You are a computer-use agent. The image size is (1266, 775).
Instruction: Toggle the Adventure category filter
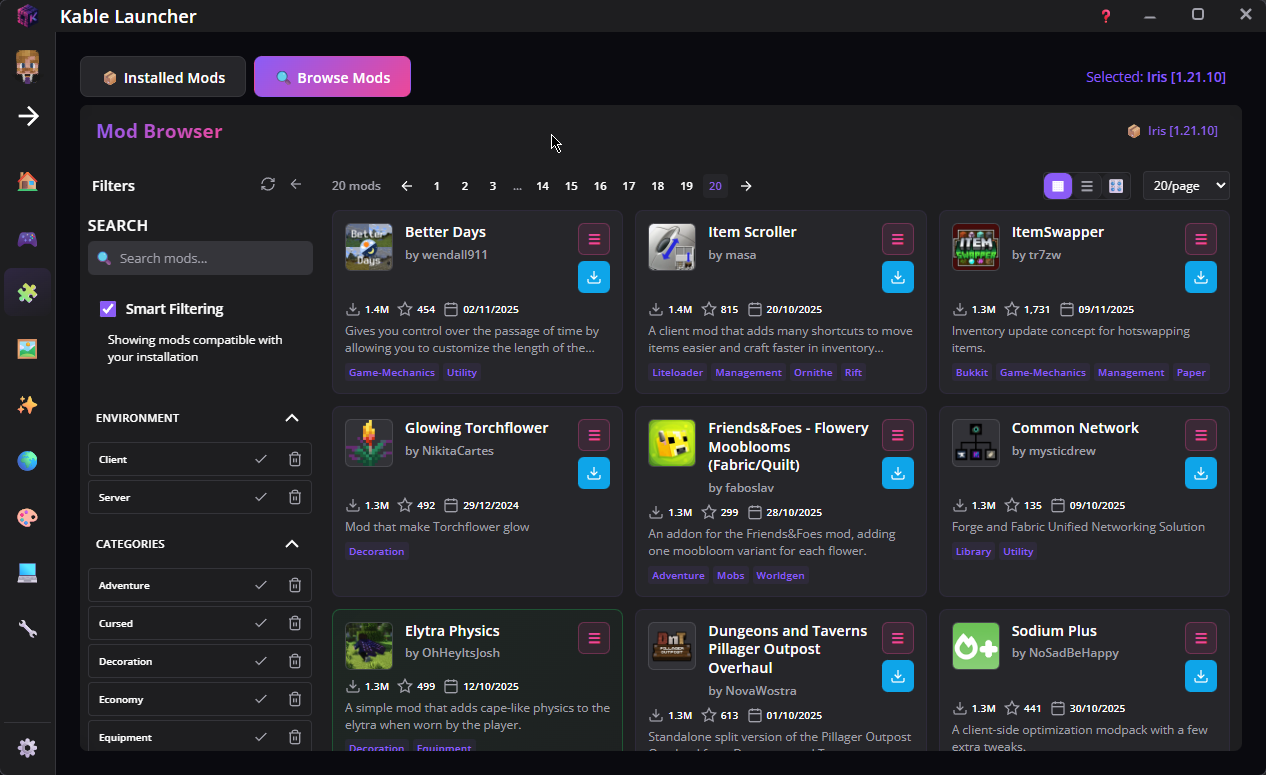(x=260, y=585)
